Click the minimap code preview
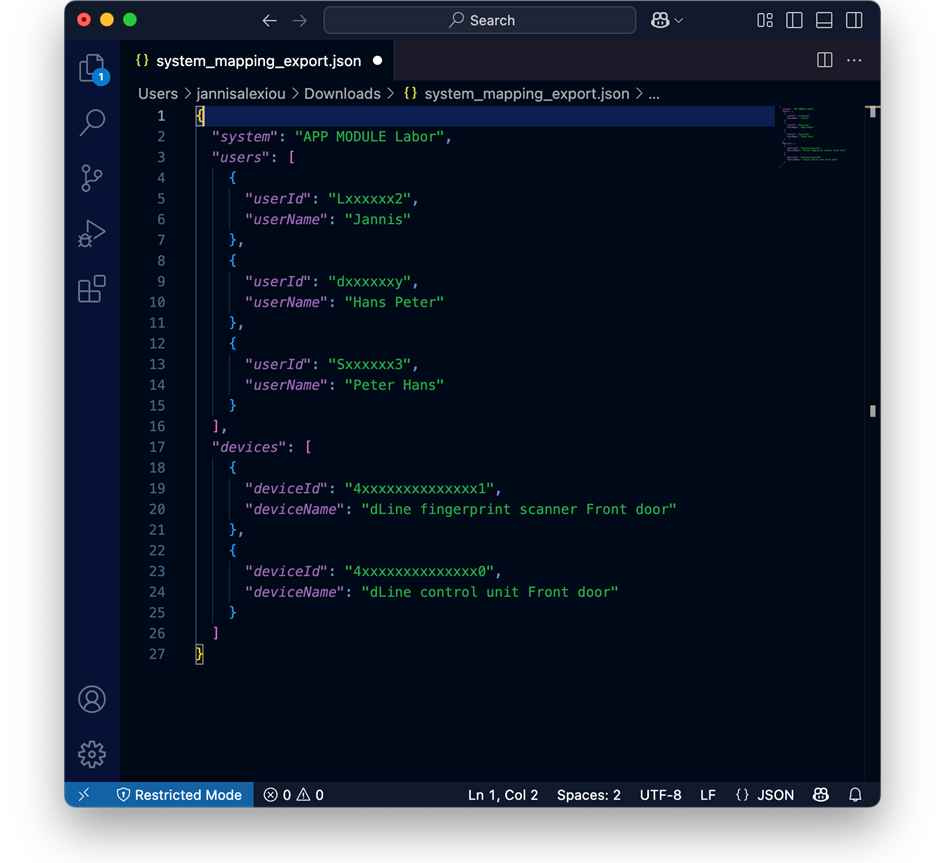 813,136
